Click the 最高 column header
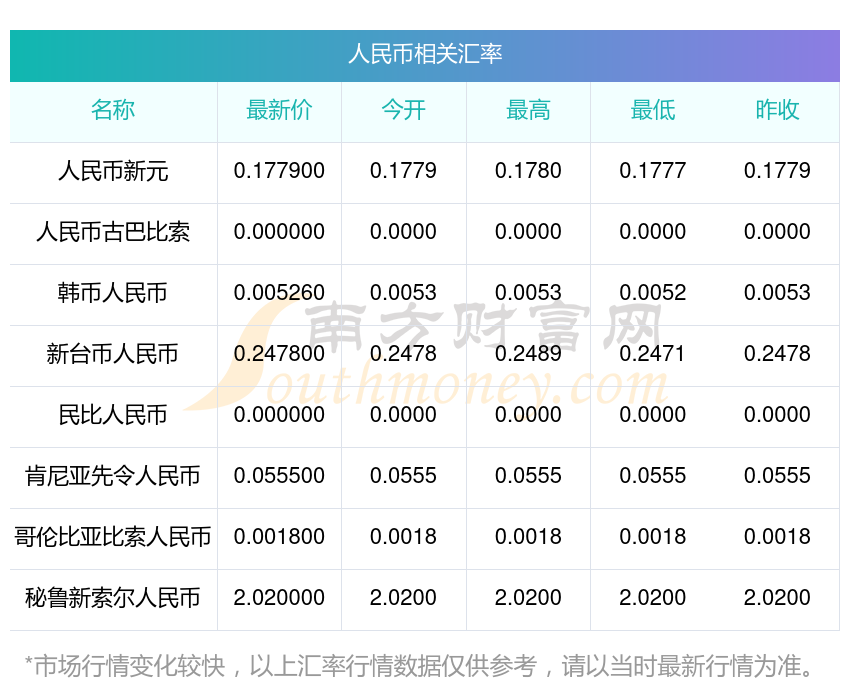The height and width of the screenshot is (698, 850). 528,110
